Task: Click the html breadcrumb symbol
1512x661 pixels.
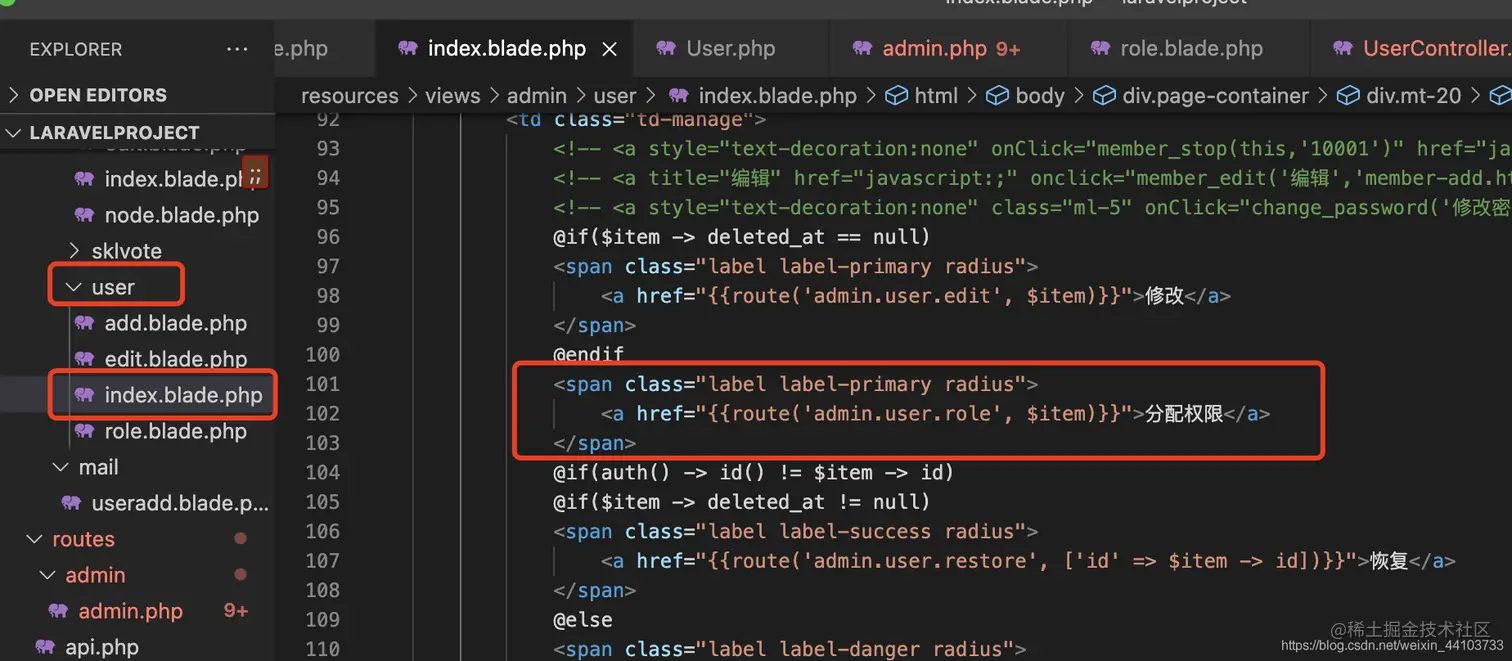Action: [x=936, y=96]
